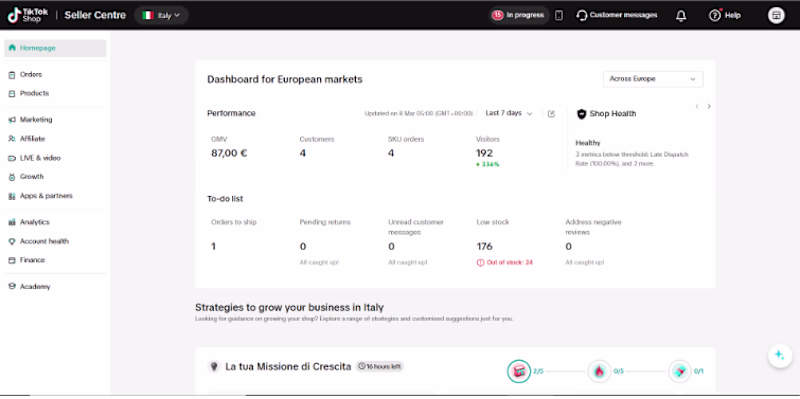Open Customer messages
Viewport: 800px width, 399px height.
pos(617,15)
